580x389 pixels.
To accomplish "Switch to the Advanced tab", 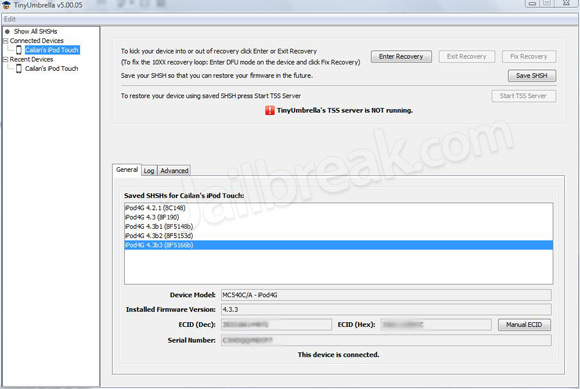I will 174,170.
